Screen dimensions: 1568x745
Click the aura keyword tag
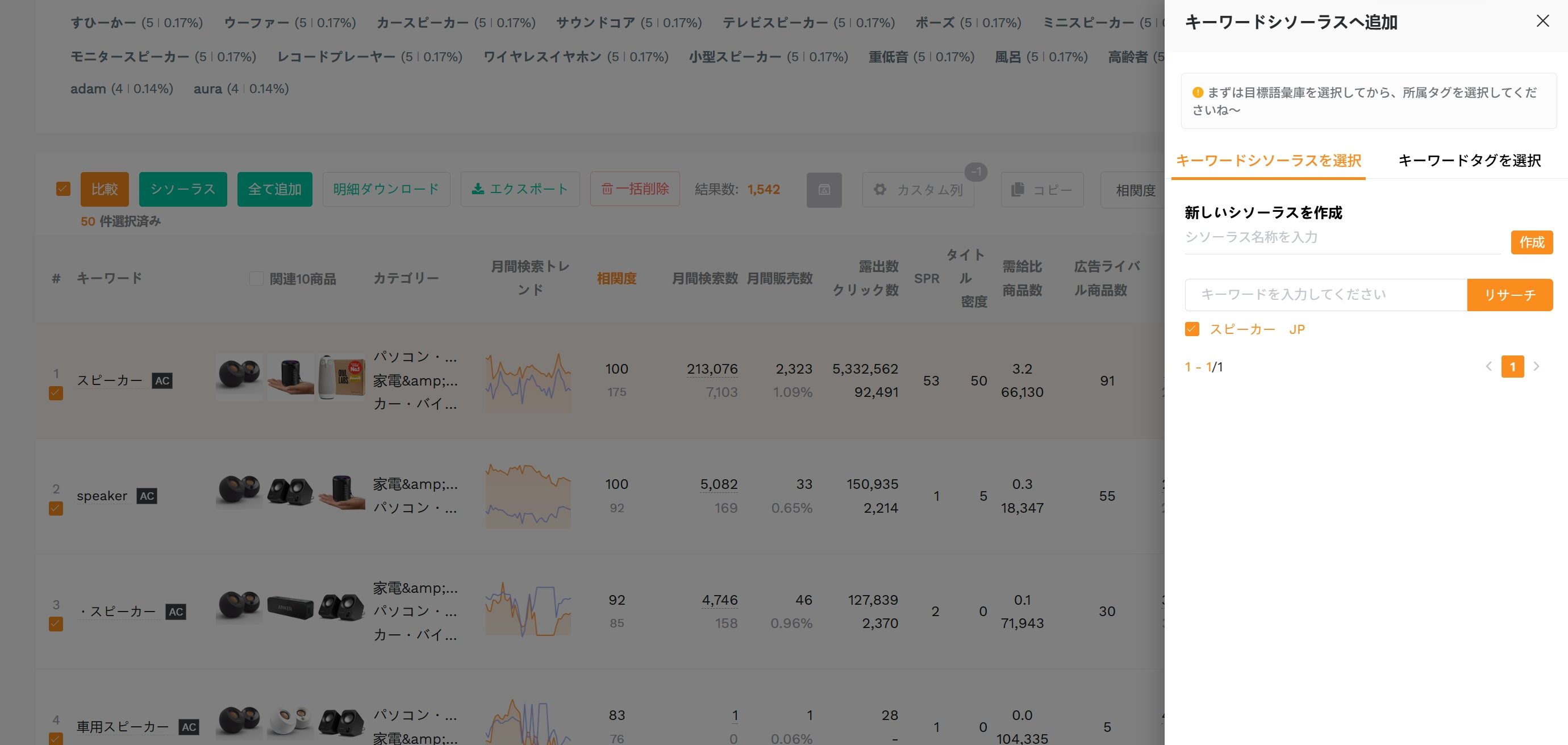click(207, 89)
